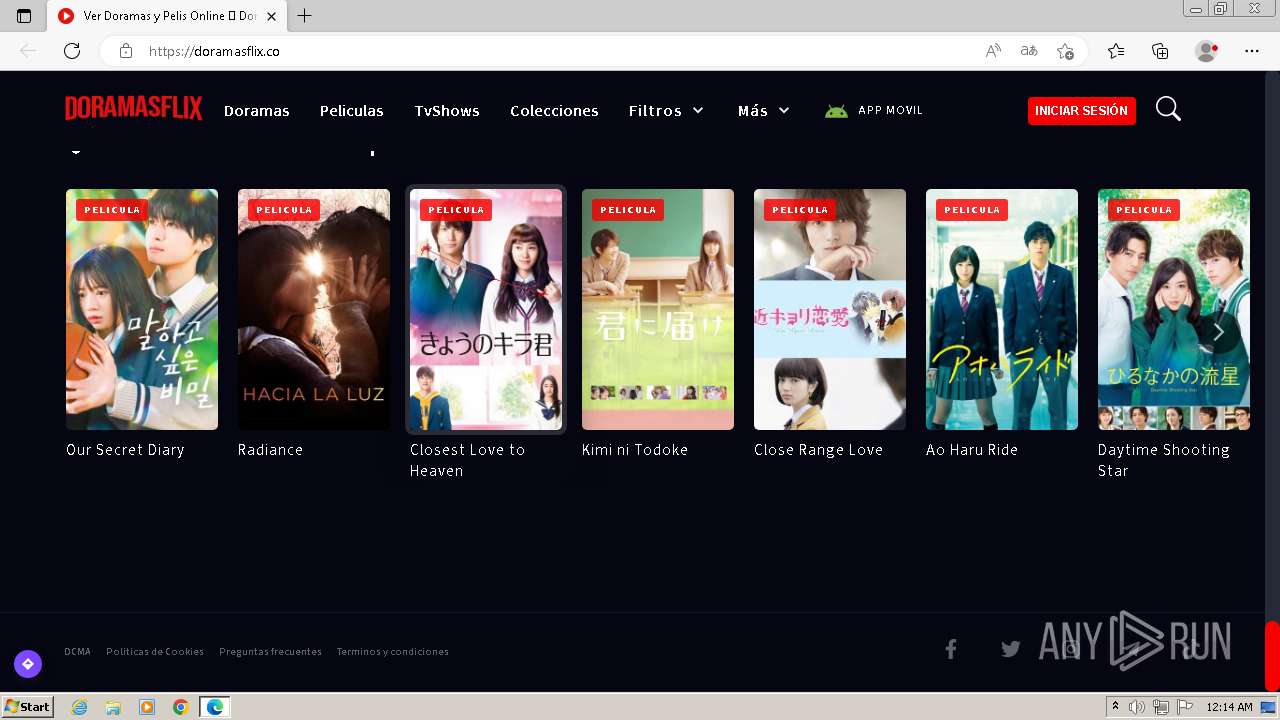Go back using browser back arrow

28,51
